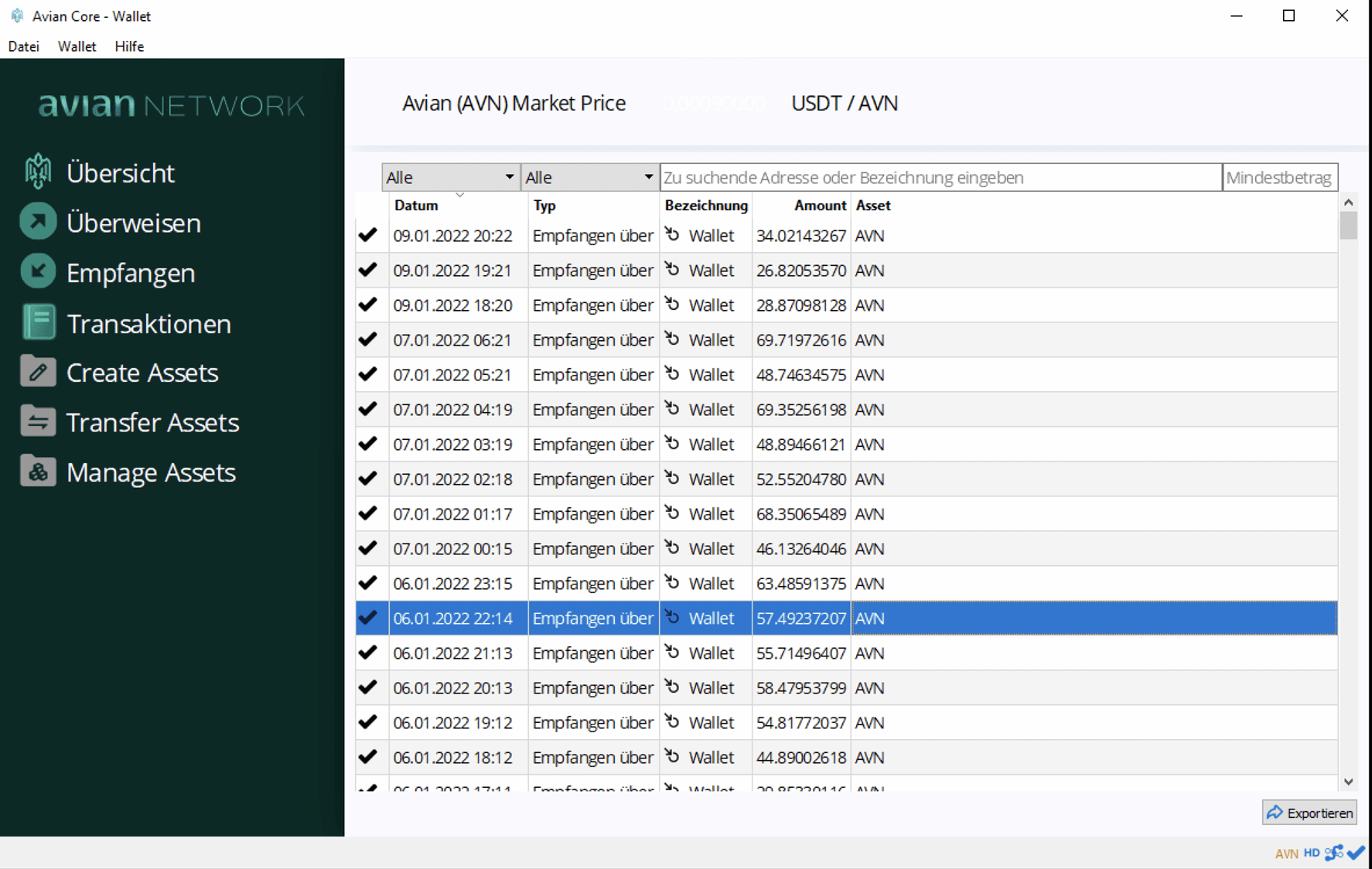Click the AVN unit indicator in status bar
The width and height of the screenshot is (1372, 869).
point(1287,854)
